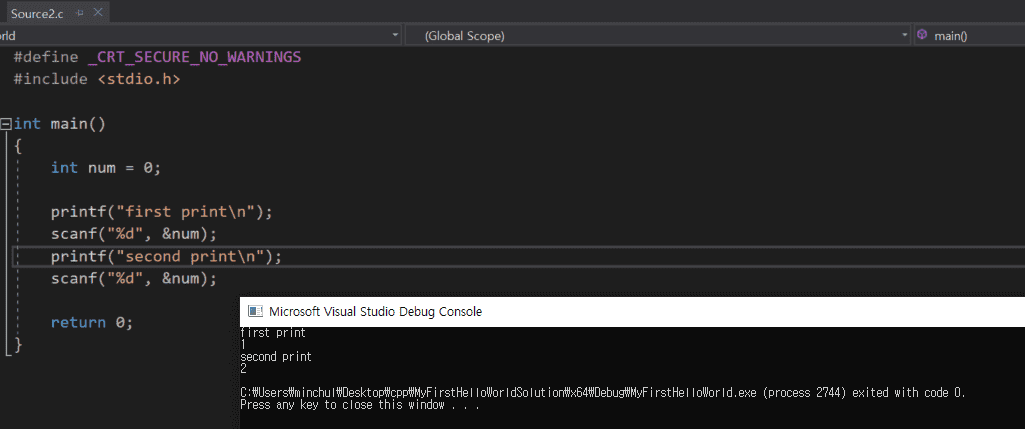Viewport: 1025px width, 429px height.
Task: Pin the Source2.c tab
Action: (x=80, y=13)
